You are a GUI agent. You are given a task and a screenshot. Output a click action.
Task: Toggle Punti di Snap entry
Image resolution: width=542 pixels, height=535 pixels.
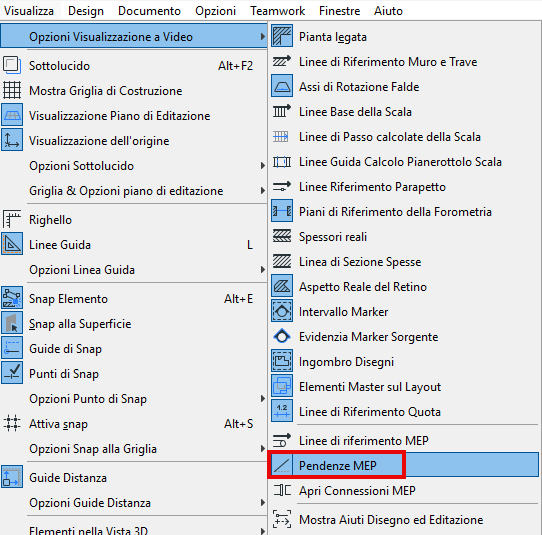[134, 373]
